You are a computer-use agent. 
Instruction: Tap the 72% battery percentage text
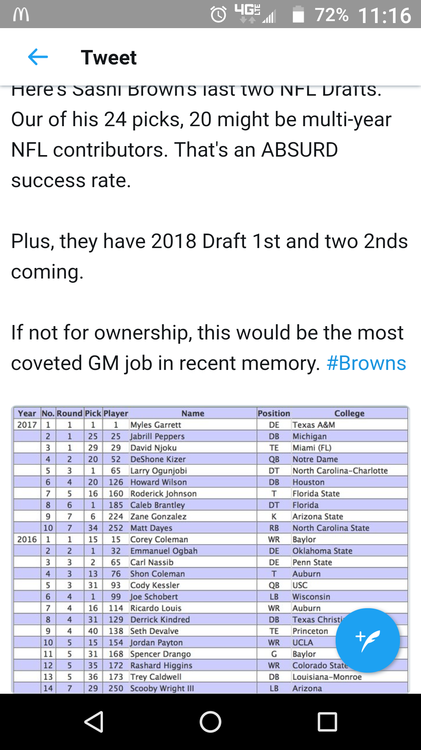pyautogui.click(x=332, y=15)
